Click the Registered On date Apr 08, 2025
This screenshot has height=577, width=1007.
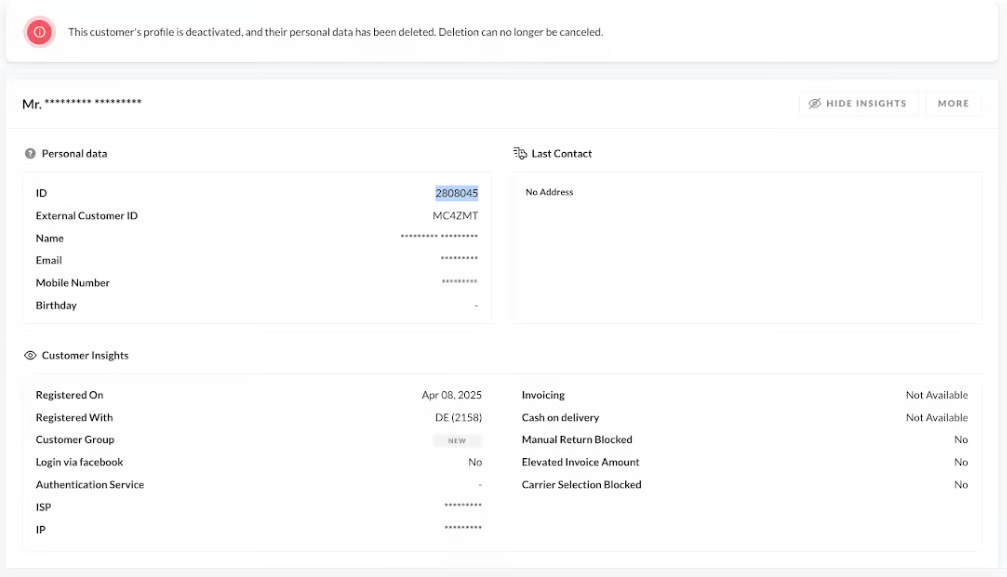451,395
